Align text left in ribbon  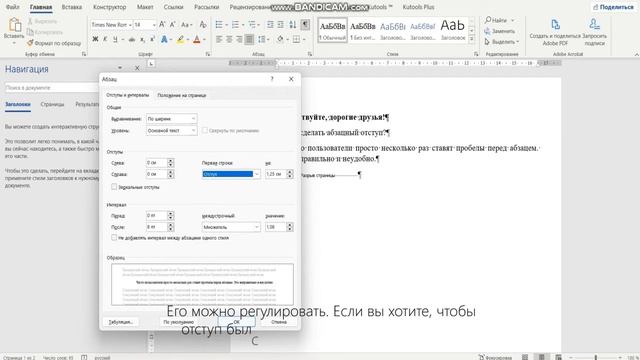pos(219,40)
